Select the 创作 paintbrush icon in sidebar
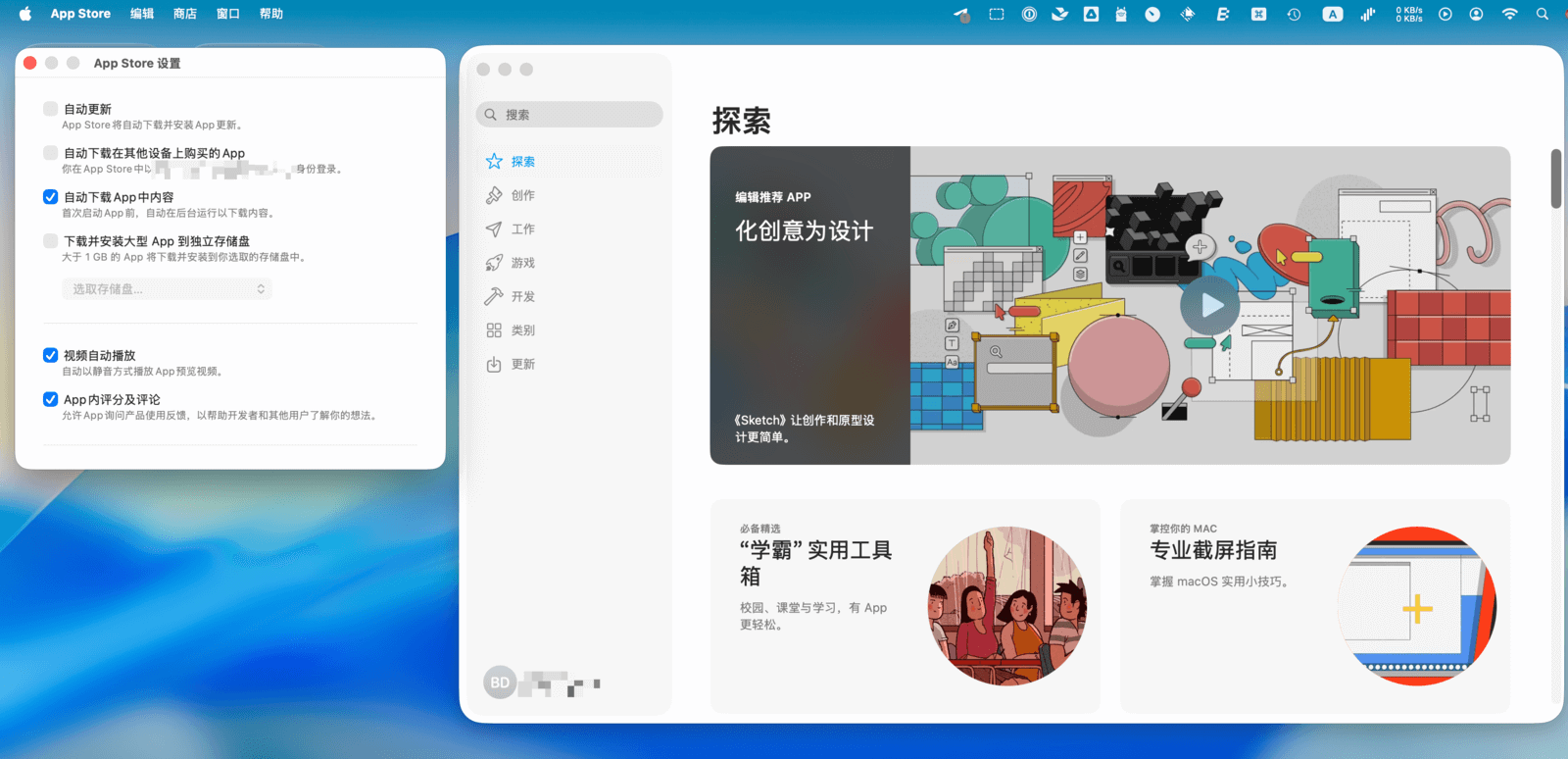 (x=495, y=195)
